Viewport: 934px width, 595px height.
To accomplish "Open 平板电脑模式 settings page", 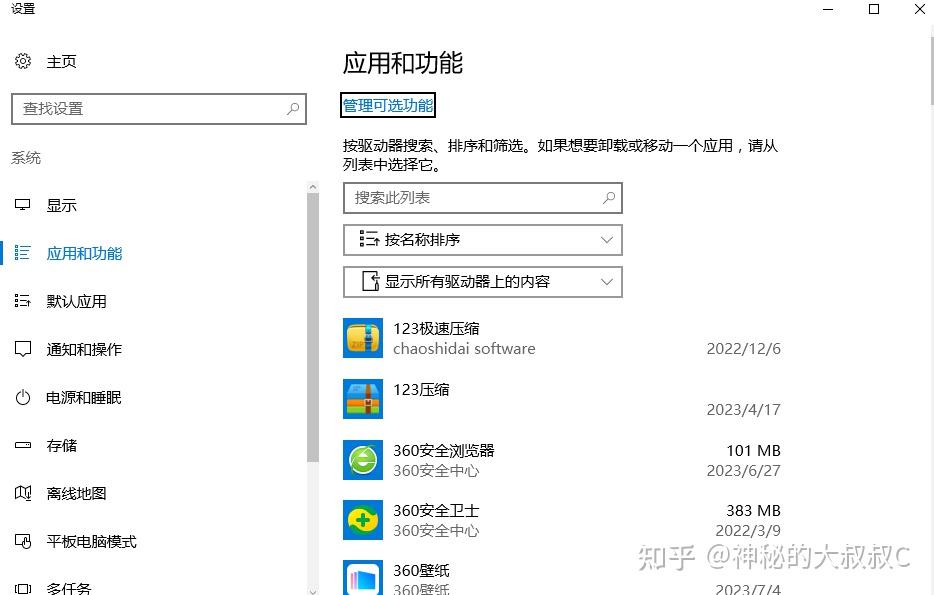I will point(91,541).
